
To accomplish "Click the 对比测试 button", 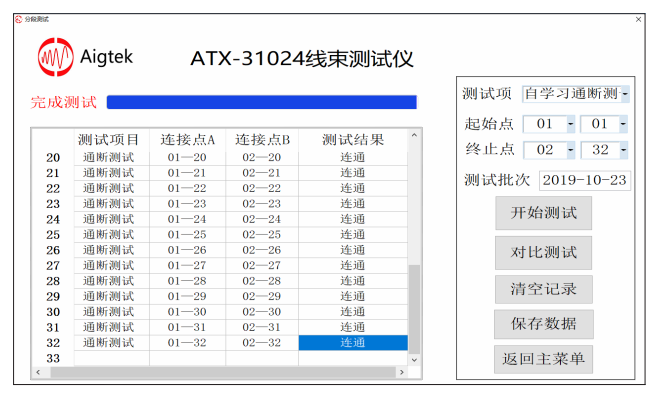I will [544, 253].
